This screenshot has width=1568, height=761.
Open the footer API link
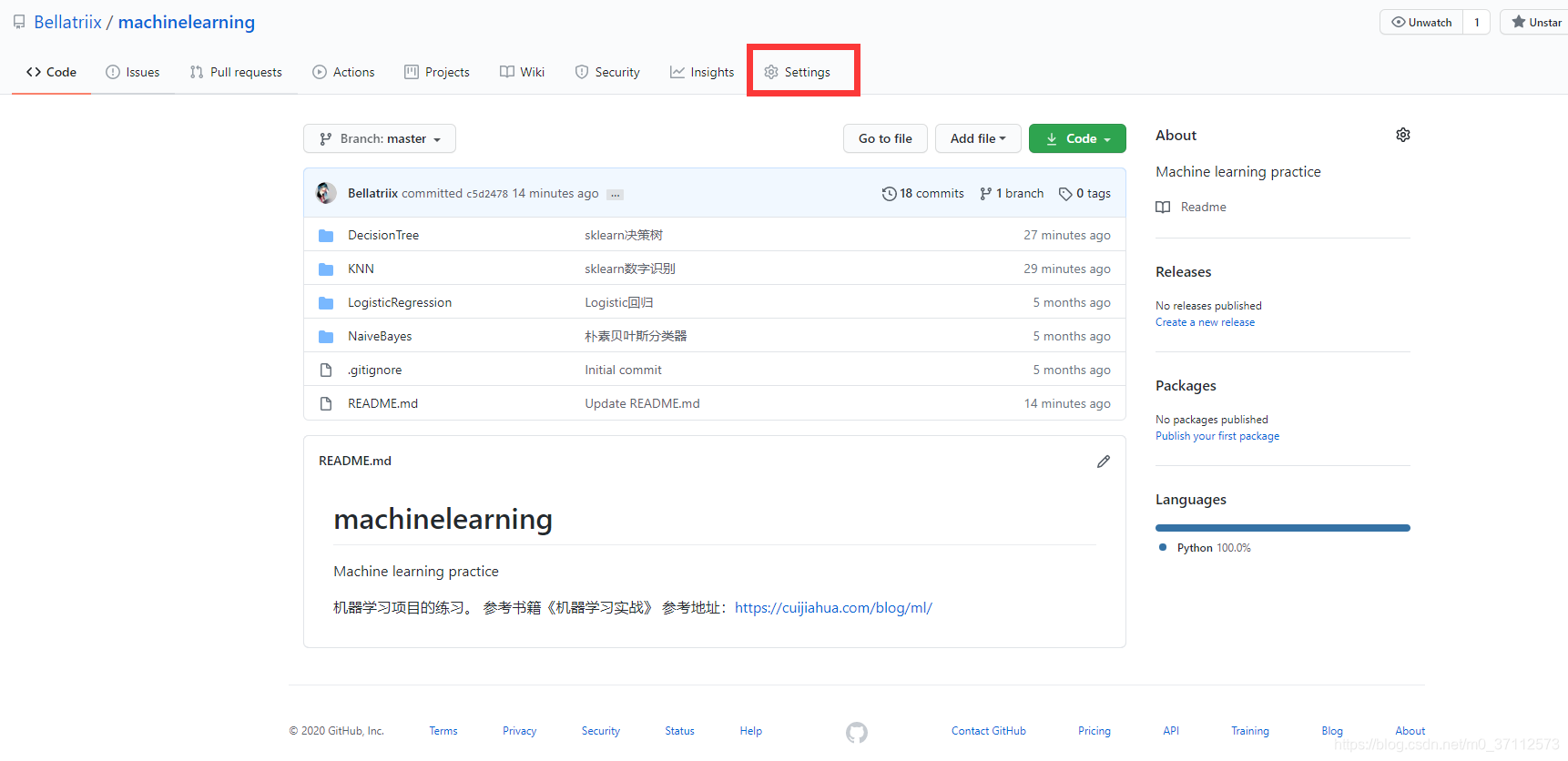click(x=1171, y=731)
